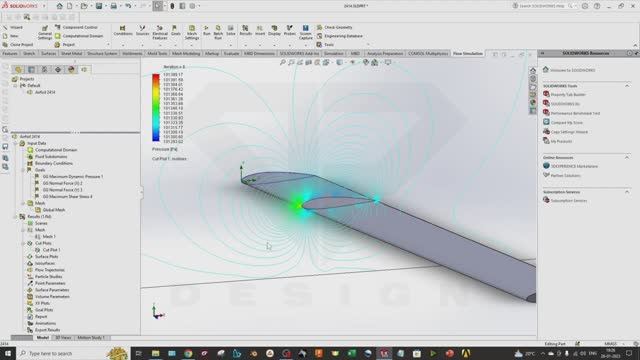Viewport: 640px width, 360px height.
Task: Open the Conditions dropdown arrow
Action: [x=123, y=44]
